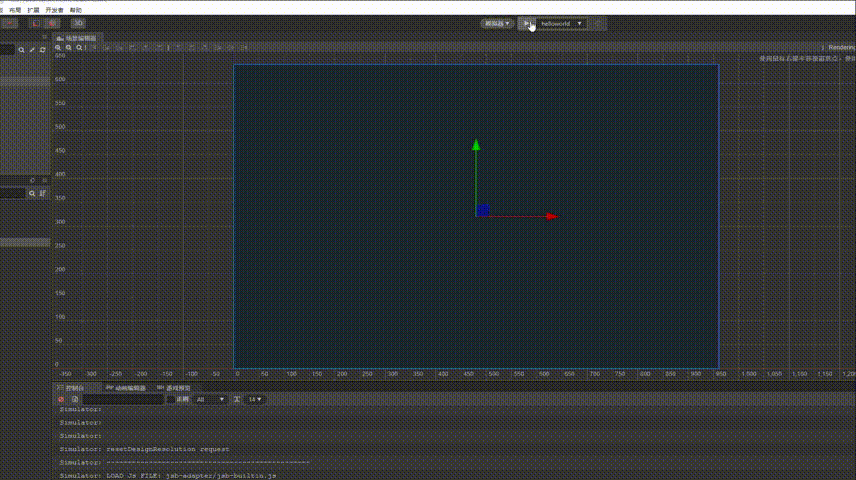The width and height of the screenshot is (856, 480).
Task: Click the console filter text field
Action: click(123, 400)
